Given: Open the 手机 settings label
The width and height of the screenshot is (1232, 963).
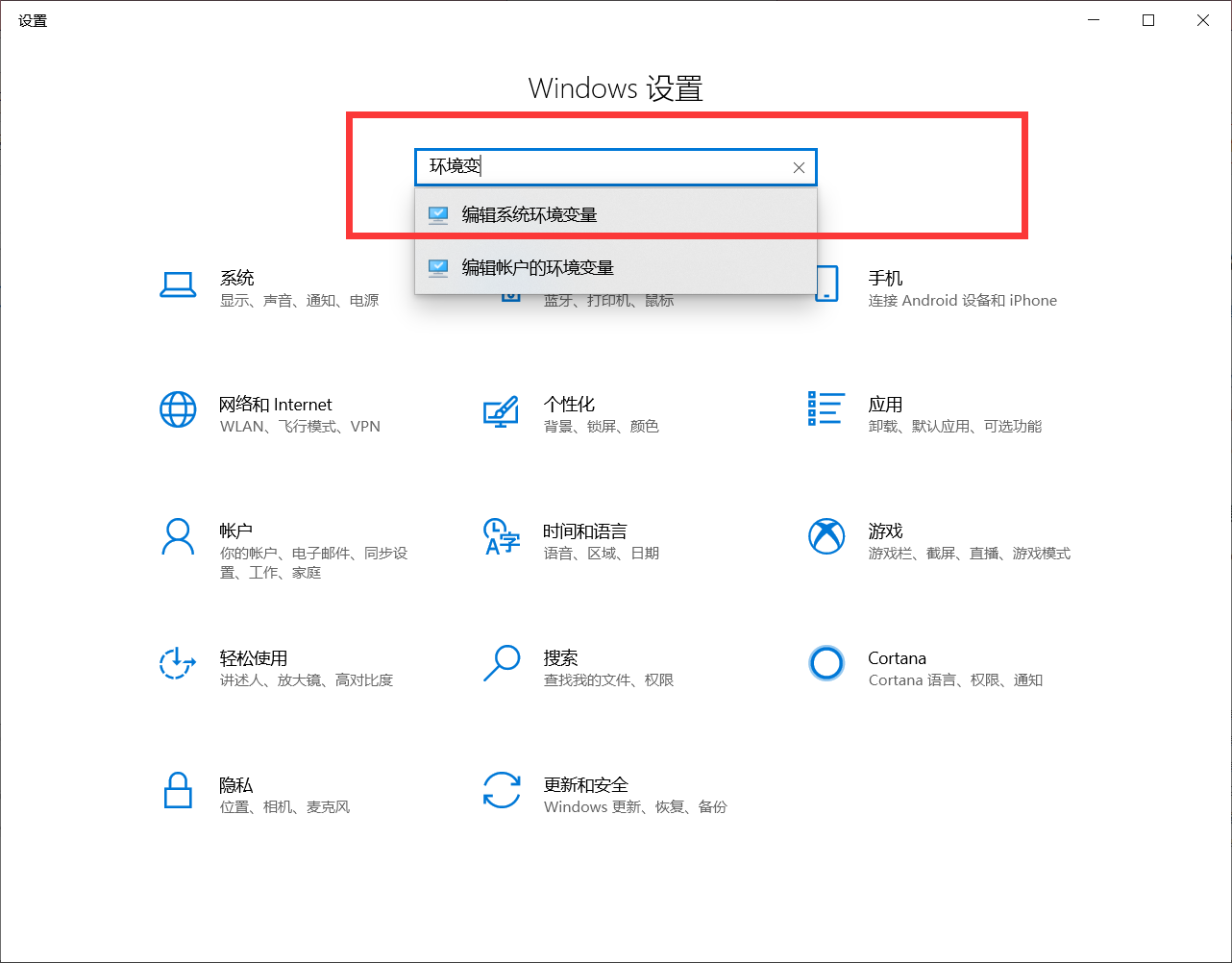Looking at the screenshot, I should pyautogui.click(x=885, y=279).
